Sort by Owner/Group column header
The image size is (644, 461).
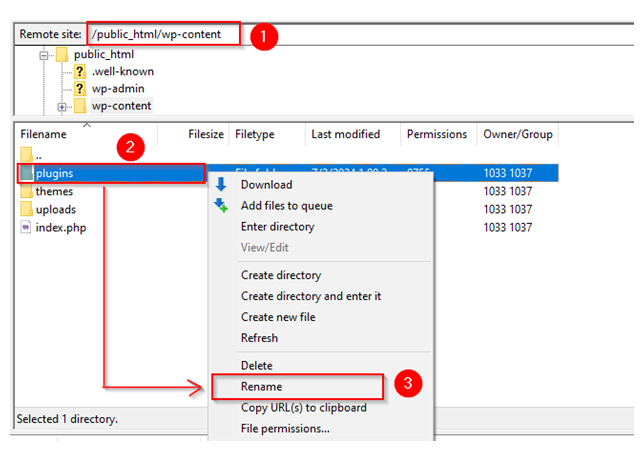[518, 134]
